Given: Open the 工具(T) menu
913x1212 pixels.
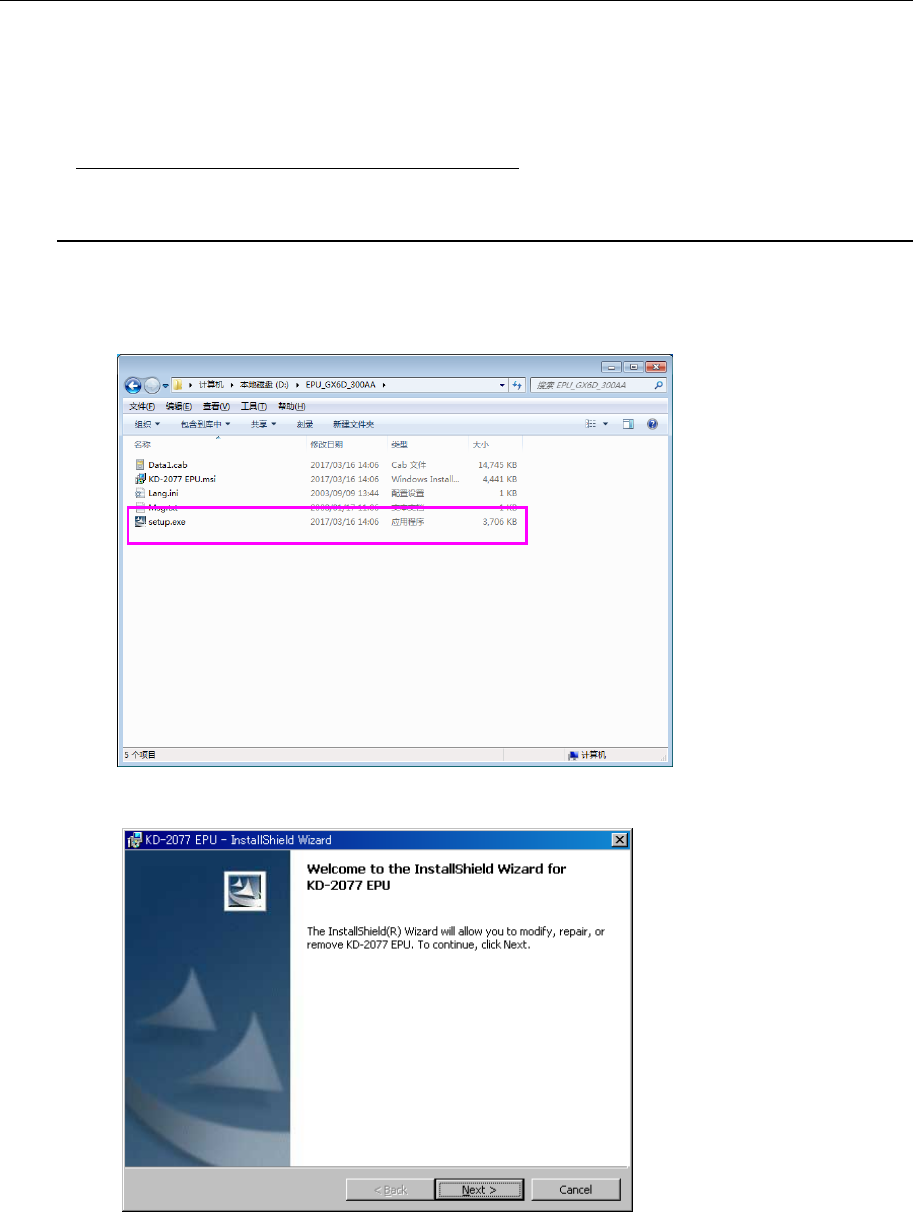Looking at the screenshot, I should tap(254, 407).
